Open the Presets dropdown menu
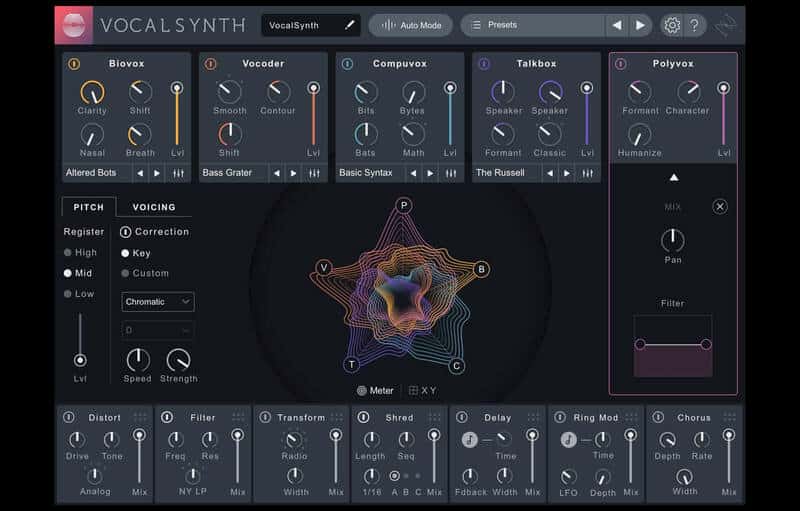This screenshot has width=800, height=511. click(530, 25)
